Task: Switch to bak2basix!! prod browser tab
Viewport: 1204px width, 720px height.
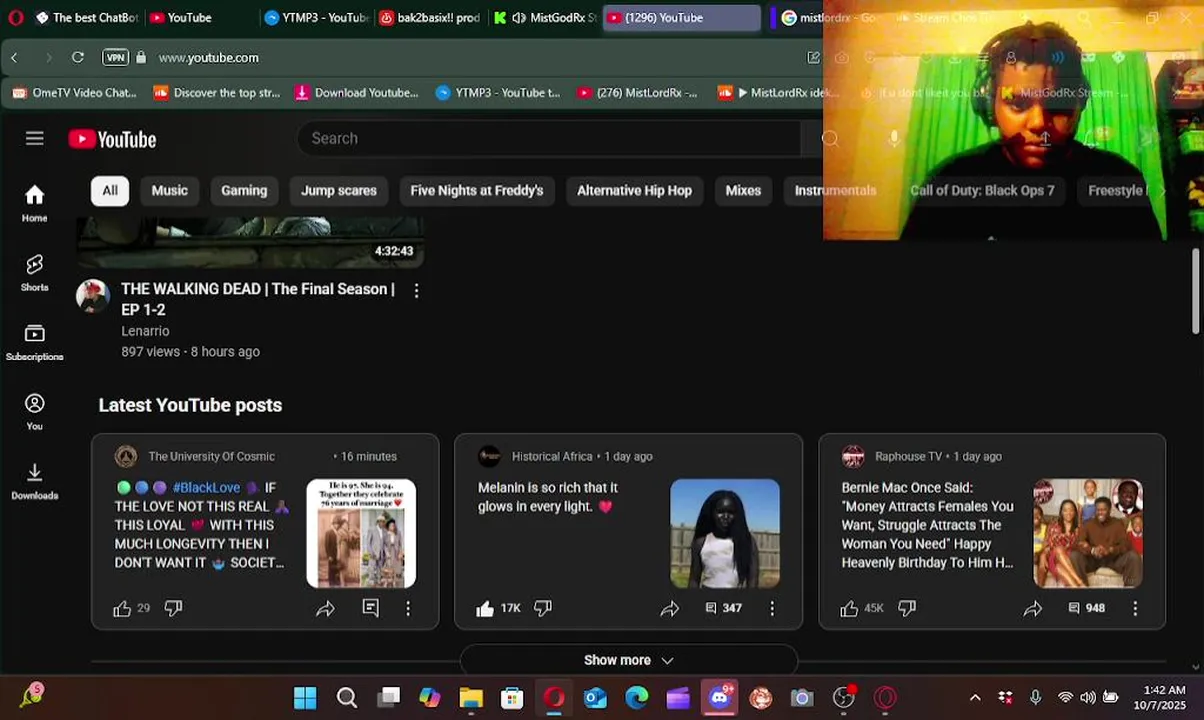Action: coord(431,17)
